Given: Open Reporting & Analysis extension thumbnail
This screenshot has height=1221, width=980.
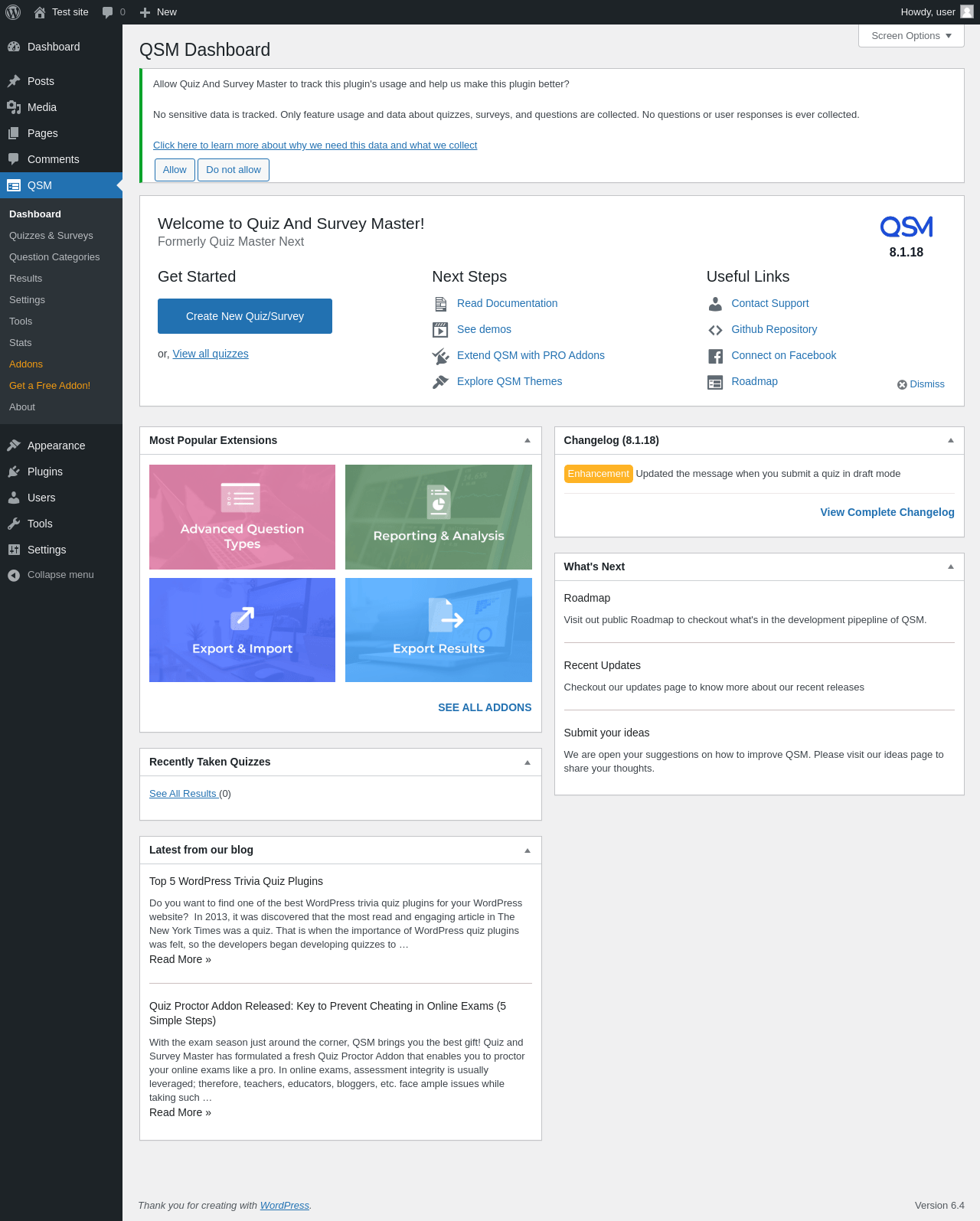Looking at the screenshot, I should pyautogui.click(x=439, y=517).
